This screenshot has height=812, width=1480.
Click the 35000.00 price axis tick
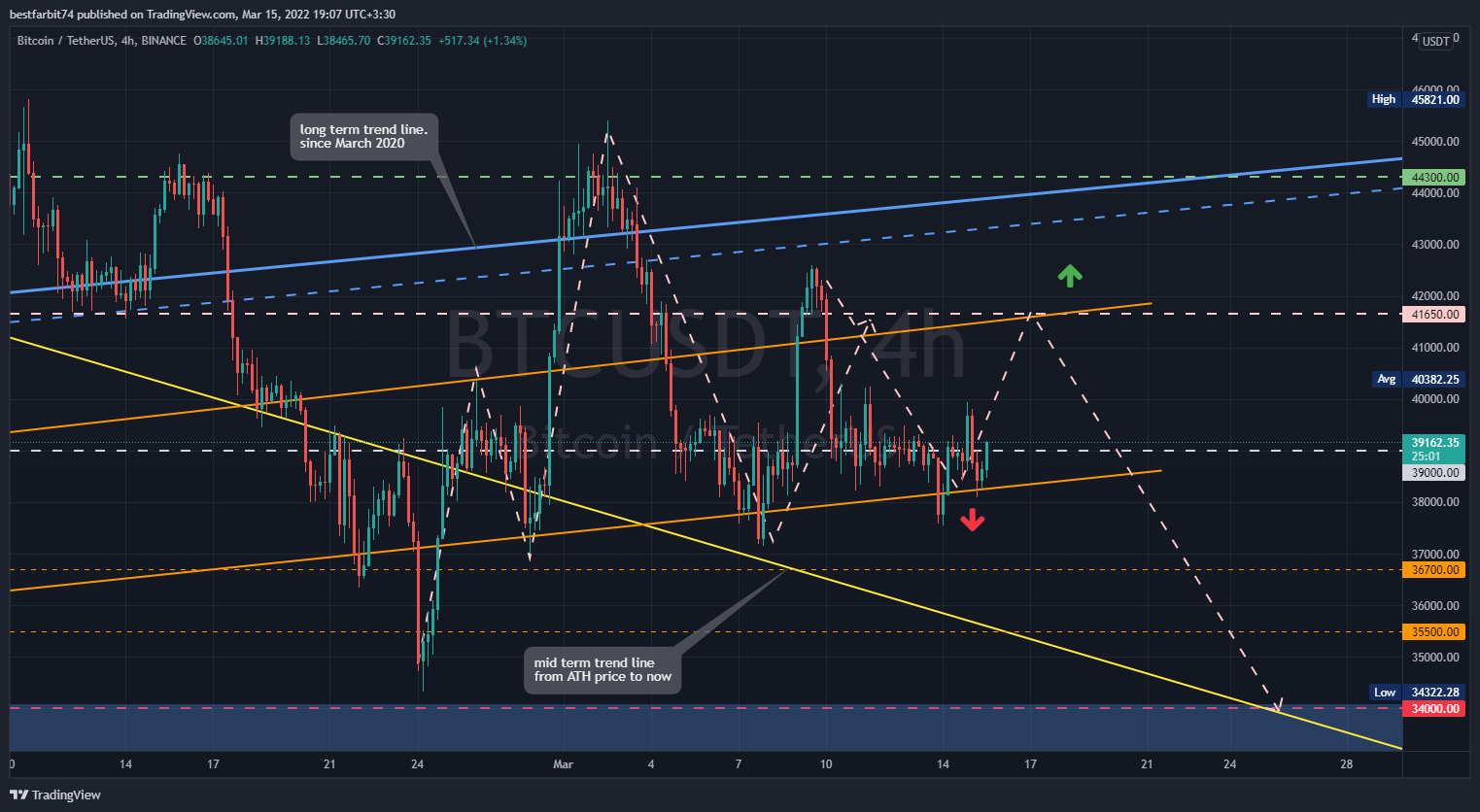1435,657
